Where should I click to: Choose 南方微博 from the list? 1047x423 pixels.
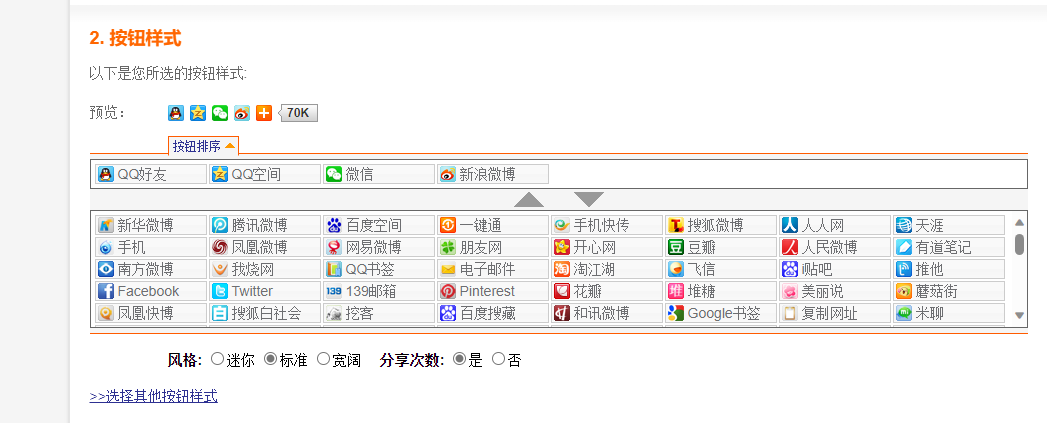point(151,269)
